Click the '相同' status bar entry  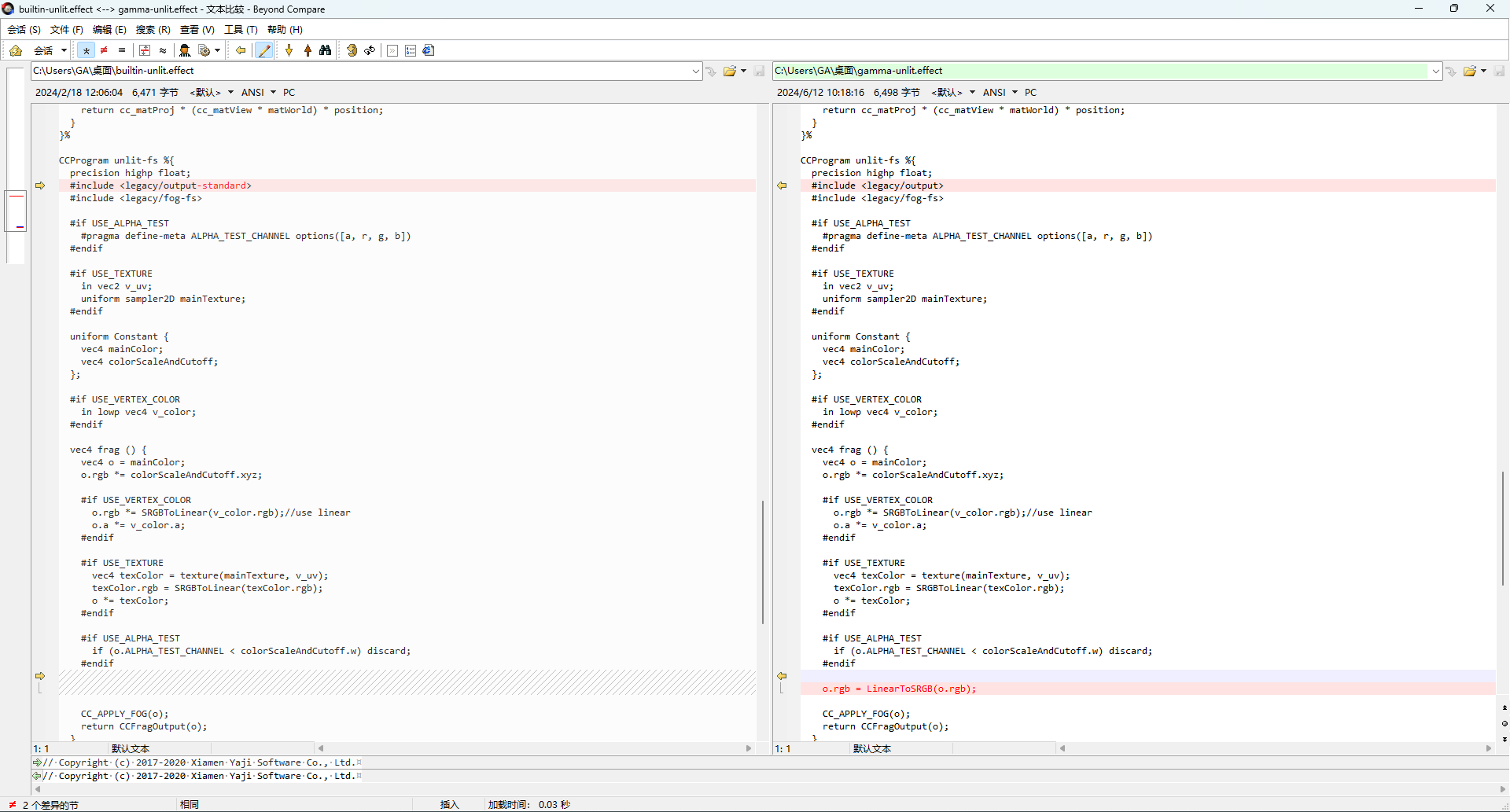tap(190, 805)
